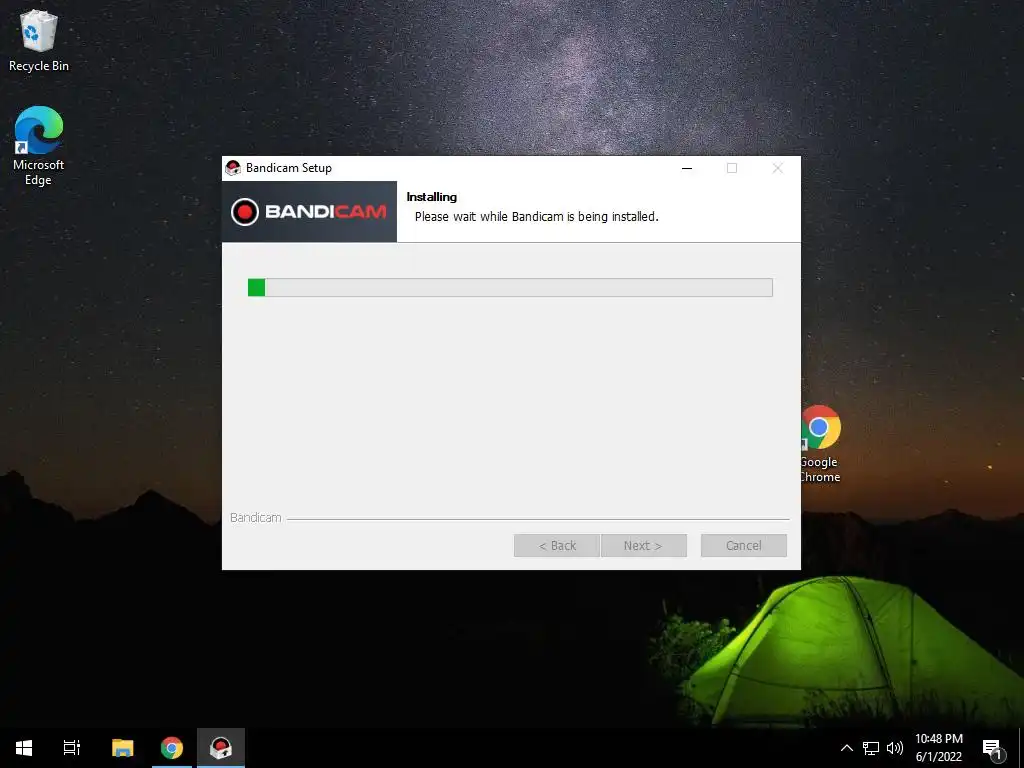Click the greyed-out installer close button
1024x768 pixels.
tap(777, 168)
